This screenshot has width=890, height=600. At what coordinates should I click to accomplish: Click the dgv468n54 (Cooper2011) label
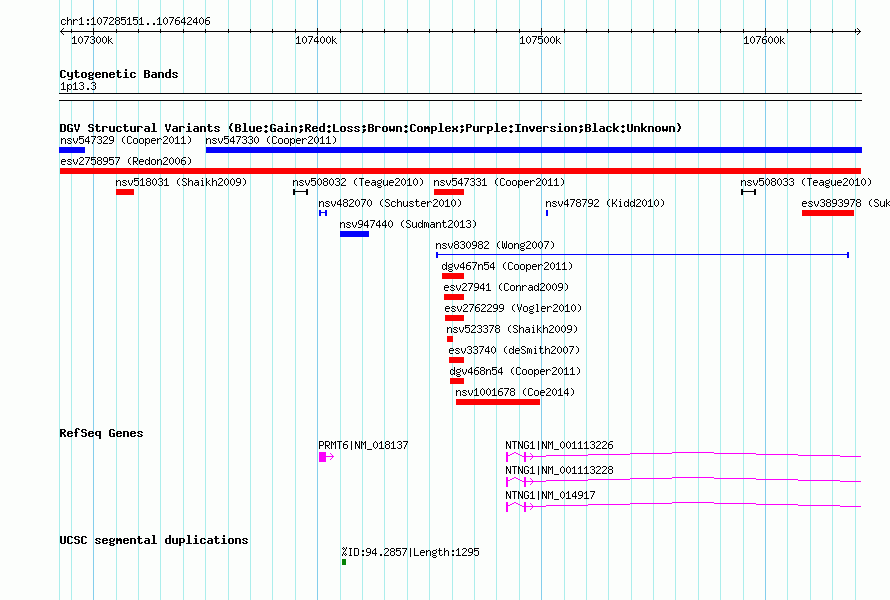pyautogui.click(x=515, y=371)
